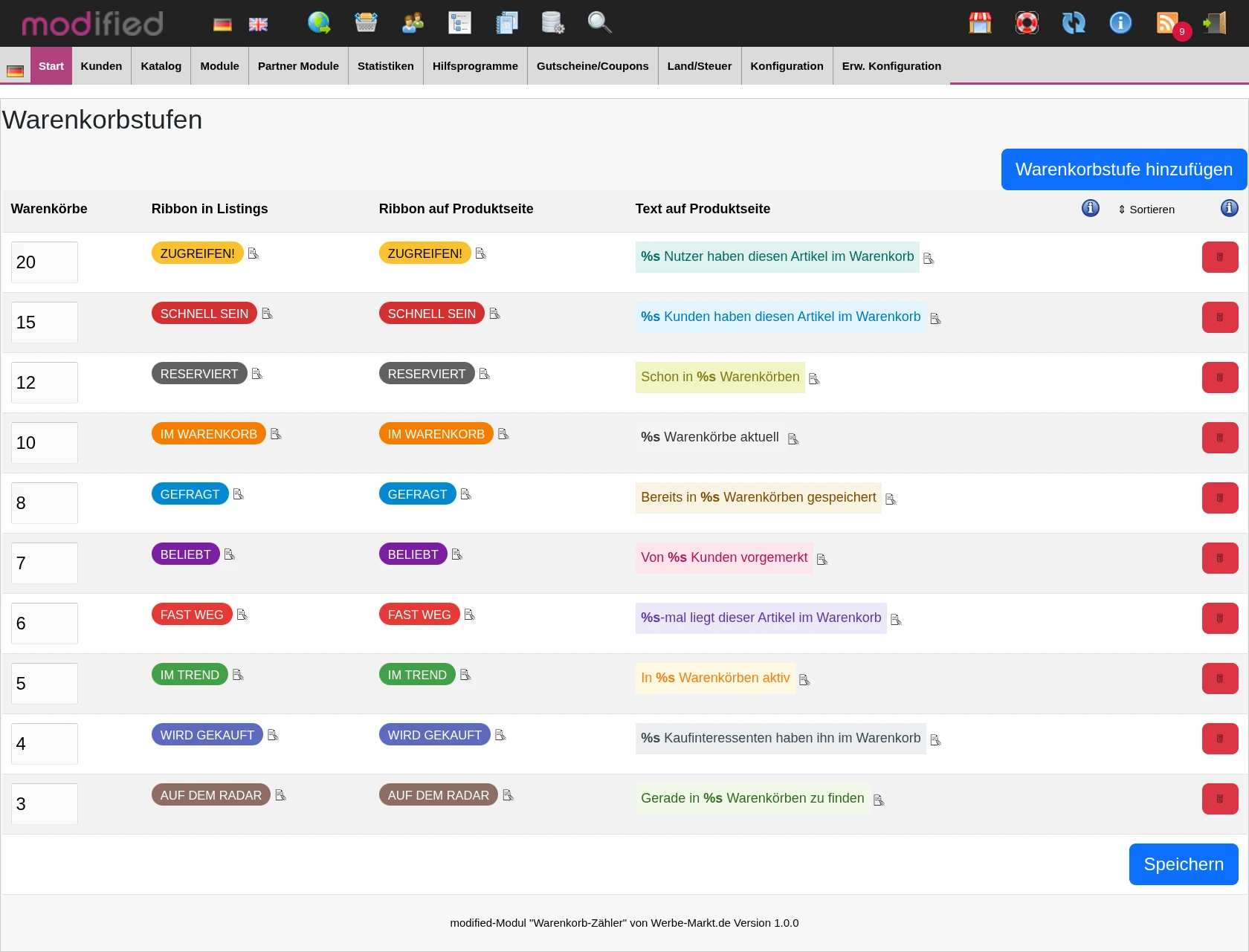Click the purple BELIEBT product page ribbon
The height and width of the screenshot is (952, 1249).
tap(413, 554)
